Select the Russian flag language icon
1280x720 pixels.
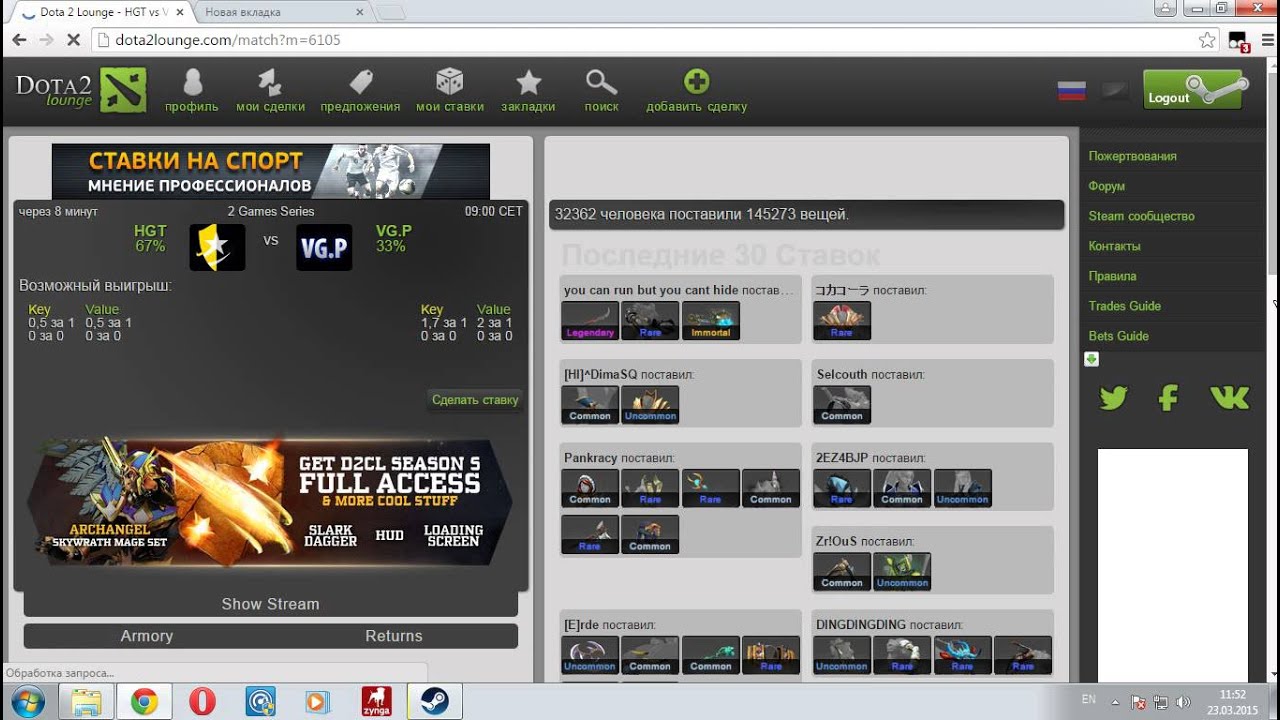tap(1071, 91)
